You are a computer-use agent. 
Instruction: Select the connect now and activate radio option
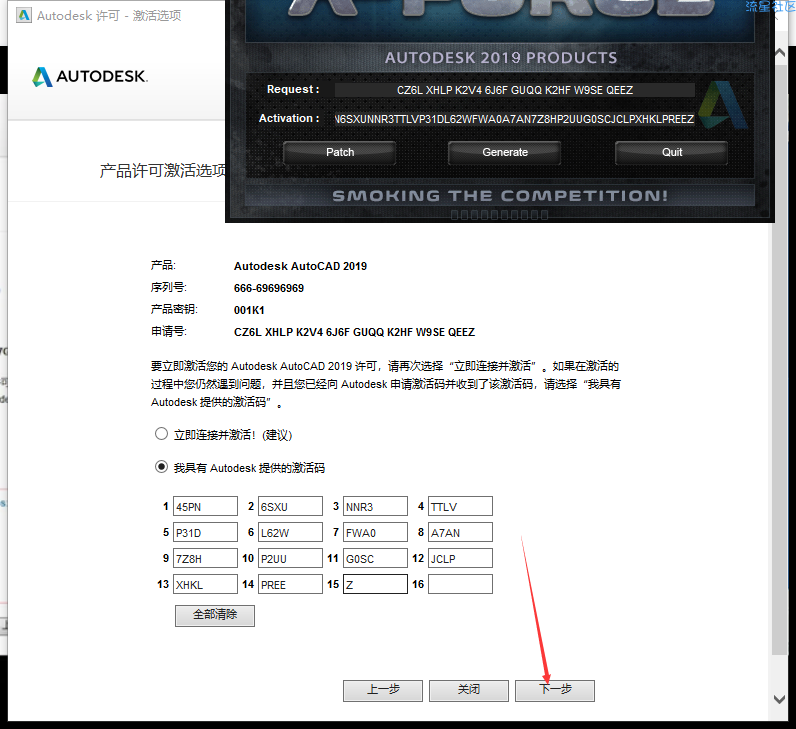point(161,434)
